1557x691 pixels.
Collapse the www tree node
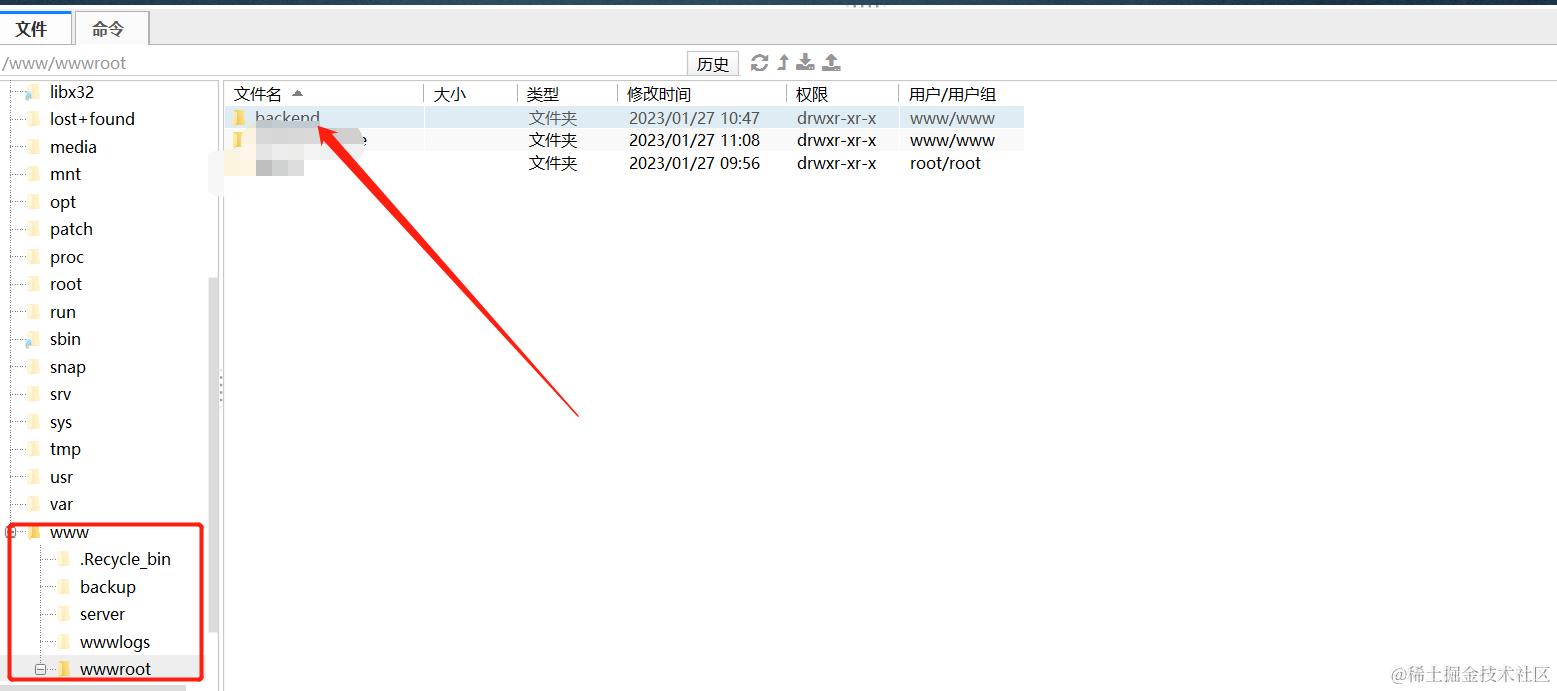coord(11,532)
